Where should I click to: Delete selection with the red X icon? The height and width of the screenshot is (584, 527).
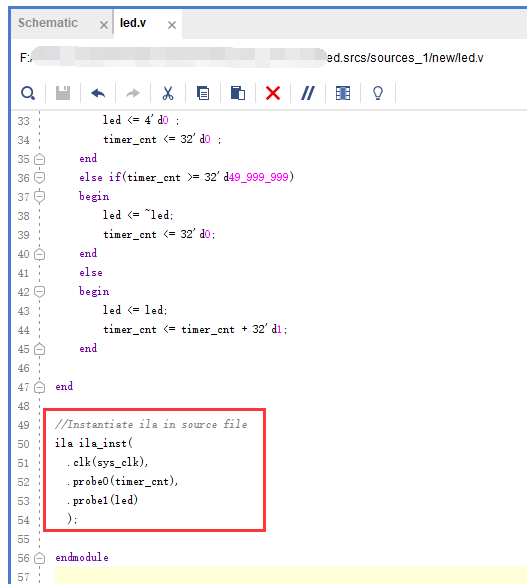click(x=273, y=93)
